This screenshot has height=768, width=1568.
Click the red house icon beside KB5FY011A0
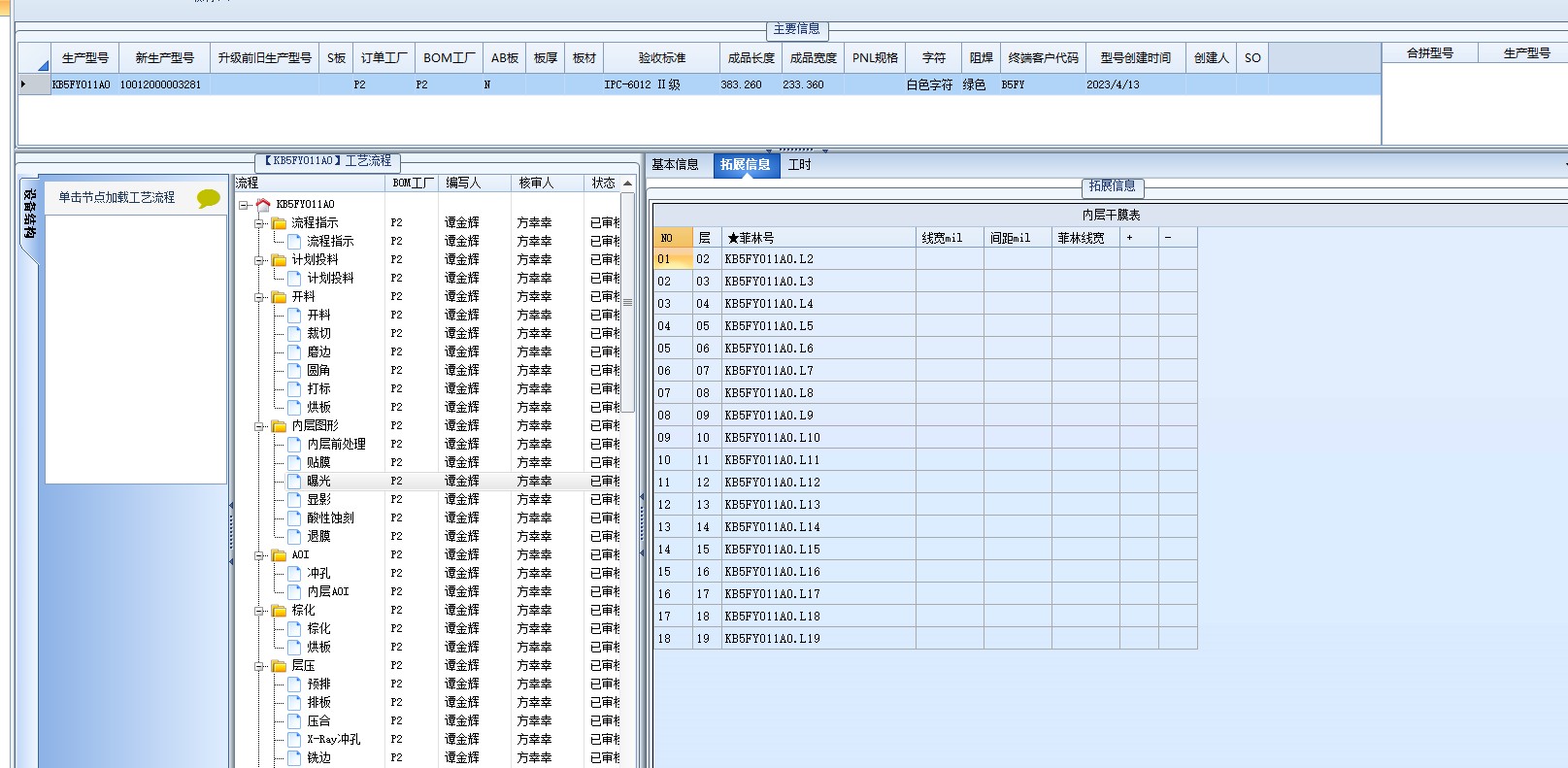(263, 205)
